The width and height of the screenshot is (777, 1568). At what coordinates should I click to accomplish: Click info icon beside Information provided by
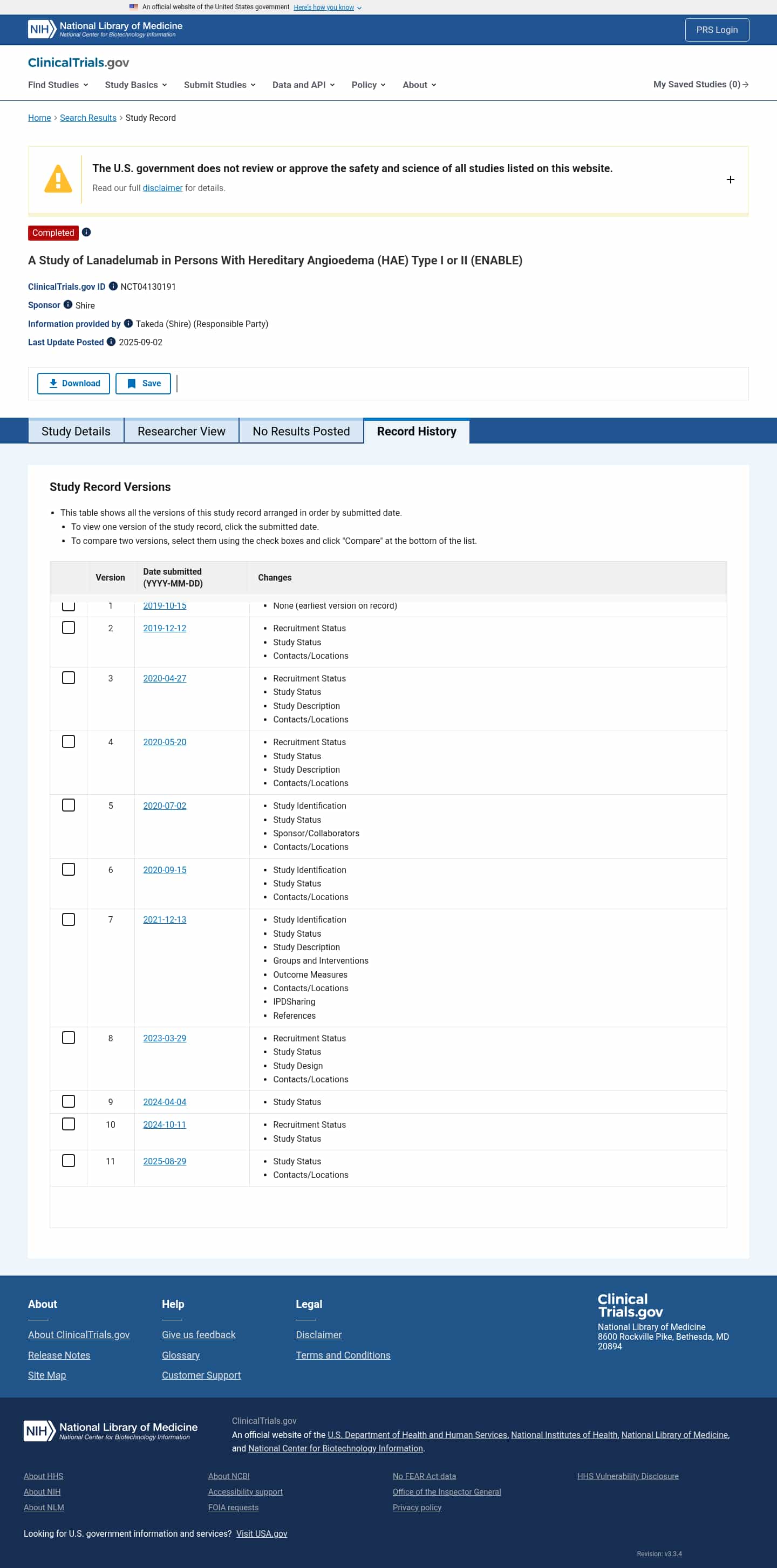tap(128, 323)
